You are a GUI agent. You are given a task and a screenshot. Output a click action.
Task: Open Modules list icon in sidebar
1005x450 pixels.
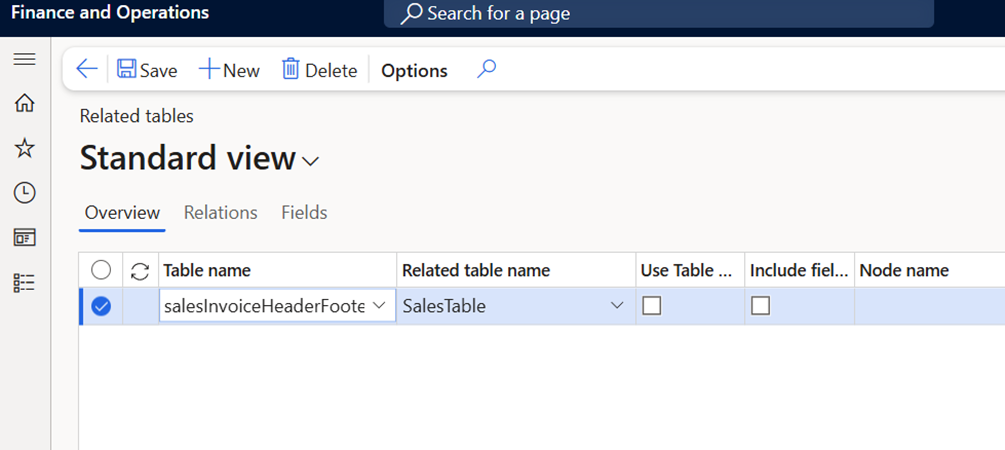pos(24,283)
